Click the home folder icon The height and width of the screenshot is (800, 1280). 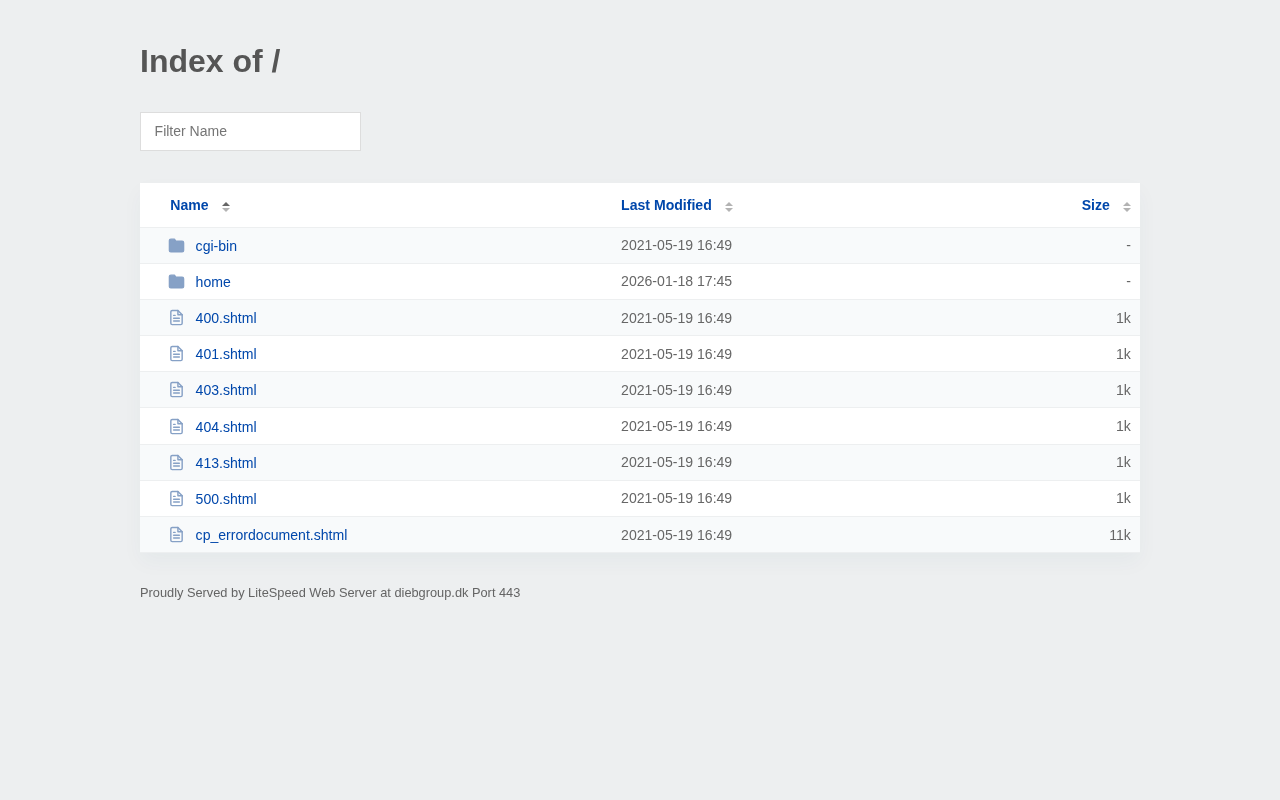point(176,282)
